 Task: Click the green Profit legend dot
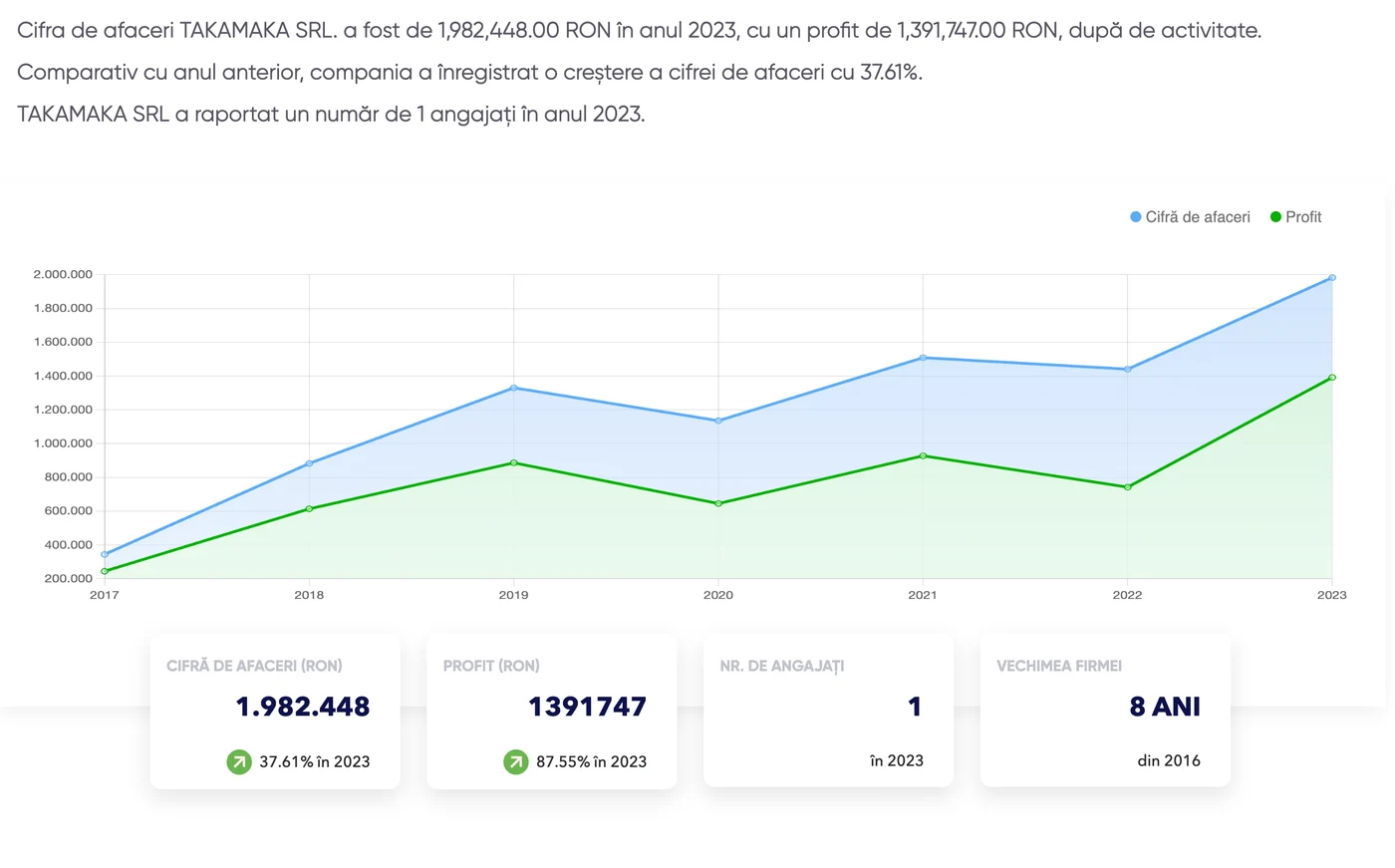click(1275, 217)
